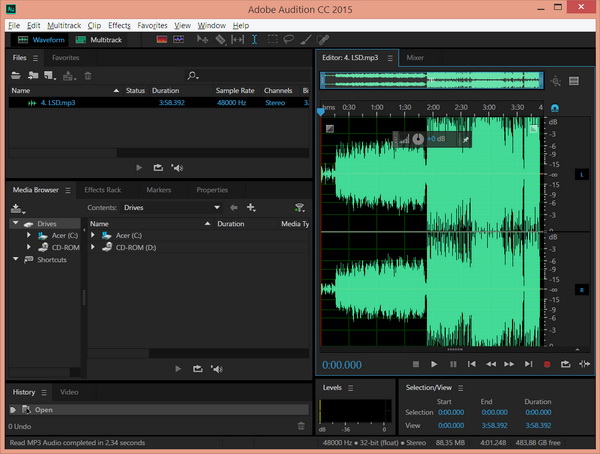Switch to Waveform editor view
The image size is (600, 454).
41,40
